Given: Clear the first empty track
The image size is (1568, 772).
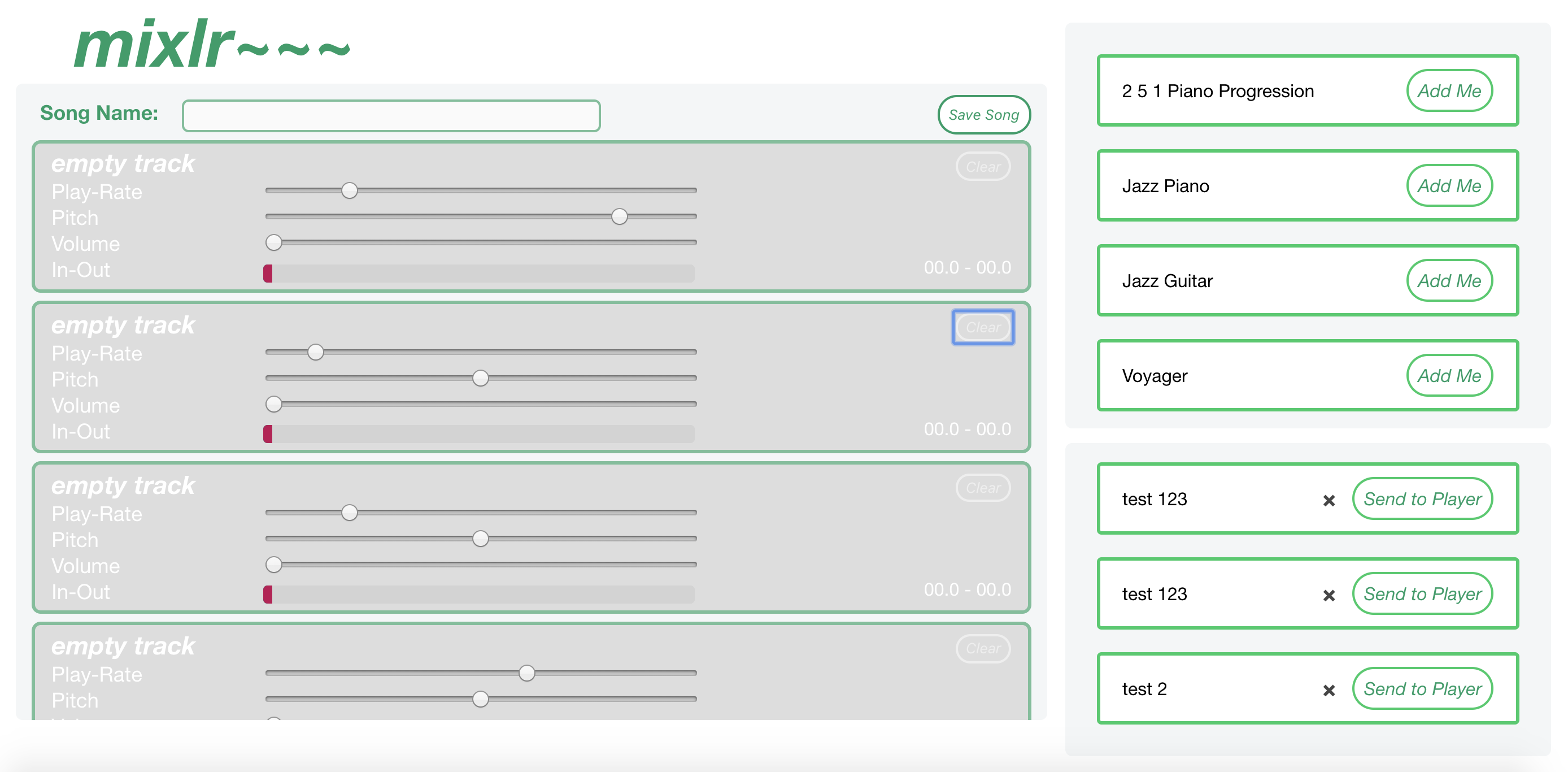Looking at the screenshot, I should [982, 167].
